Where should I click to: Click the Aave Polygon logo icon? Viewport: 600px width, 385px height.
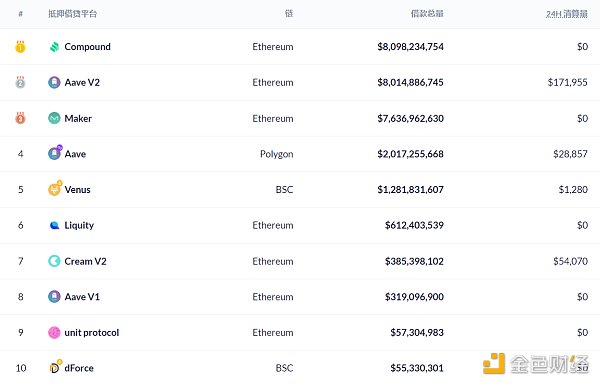pos(55,153)
